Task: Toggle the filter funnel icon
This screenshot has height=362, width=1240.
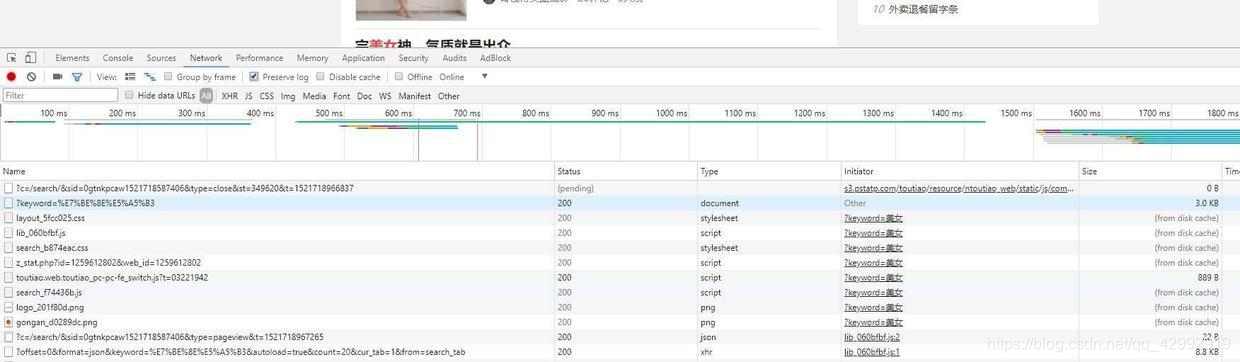Action: pos(77,77)
